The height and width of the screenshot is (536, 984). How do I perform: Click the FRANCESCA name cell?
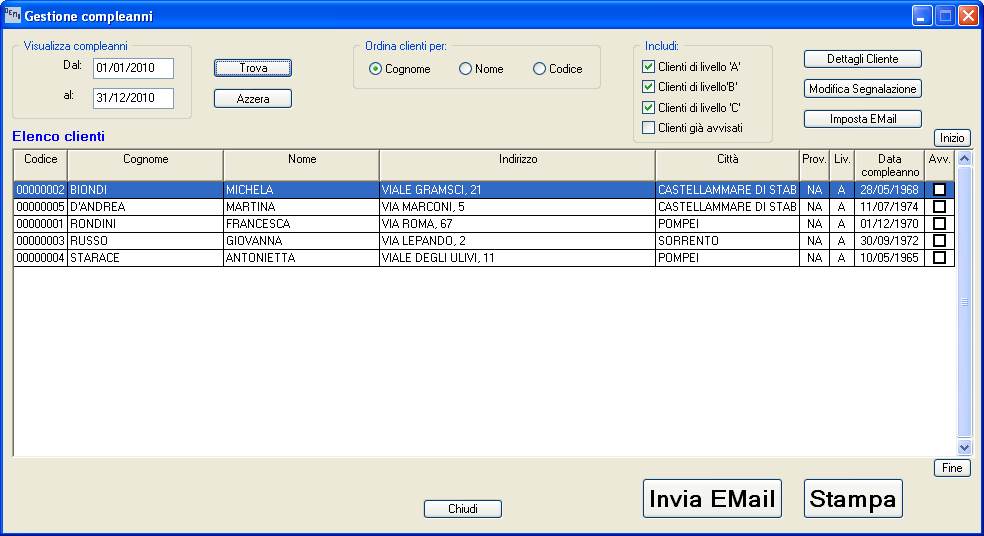[301, 223]
